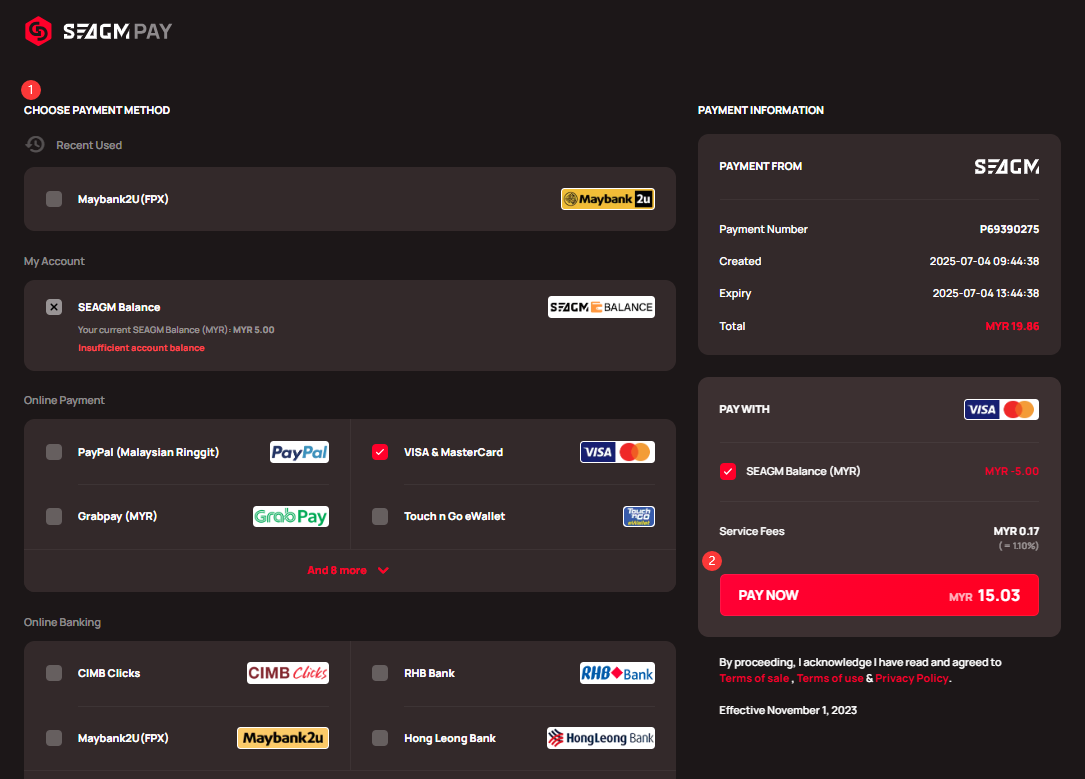Click the 'Effective November 1, 2023' text
This screenshot has height=779, width=1085.
pyautogui.click(x=788, y=711)
